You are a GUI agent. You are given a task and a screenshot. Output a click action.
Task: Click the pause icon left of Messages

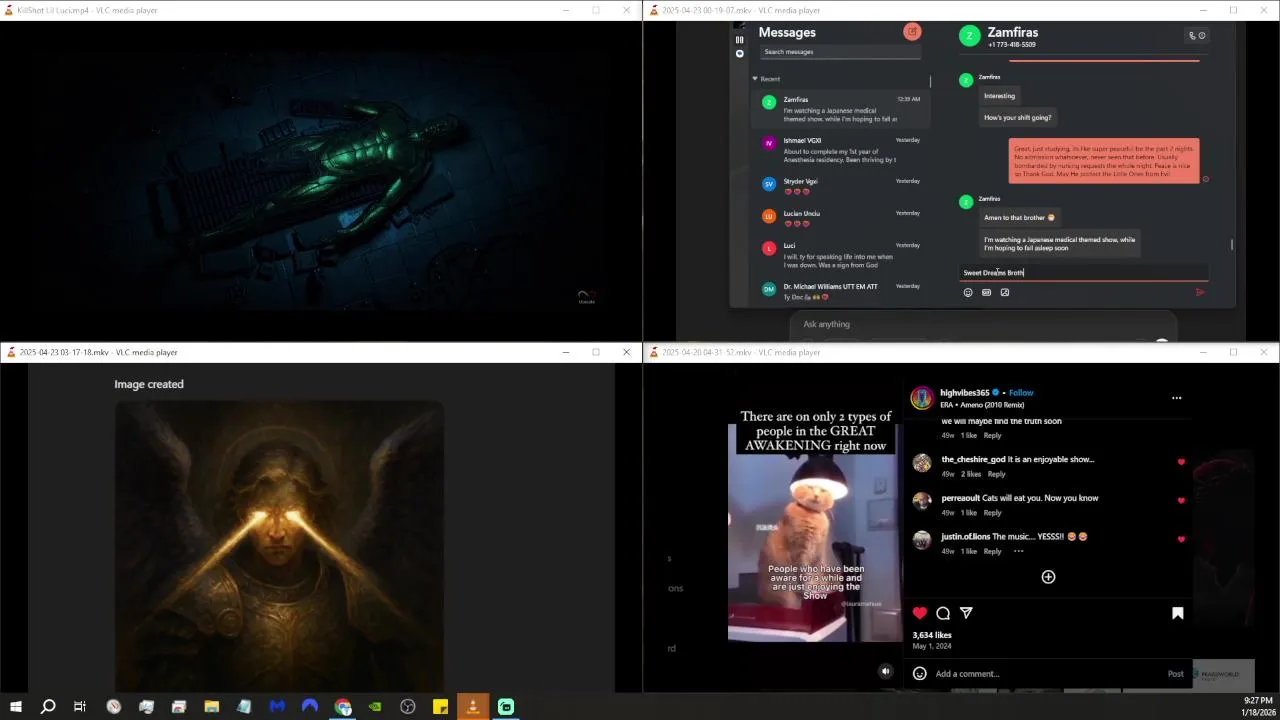click(x=739, y=40)
